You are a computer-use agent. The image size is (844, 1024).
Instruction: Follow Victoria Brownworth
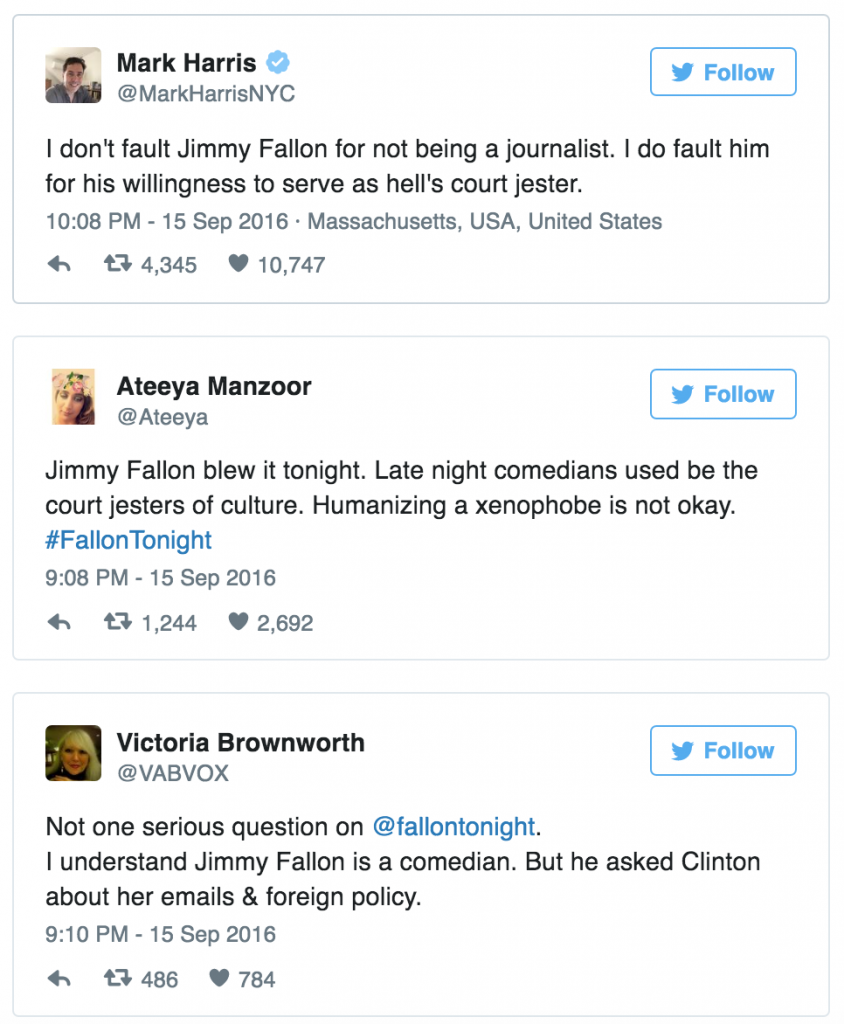click(723, 751)
